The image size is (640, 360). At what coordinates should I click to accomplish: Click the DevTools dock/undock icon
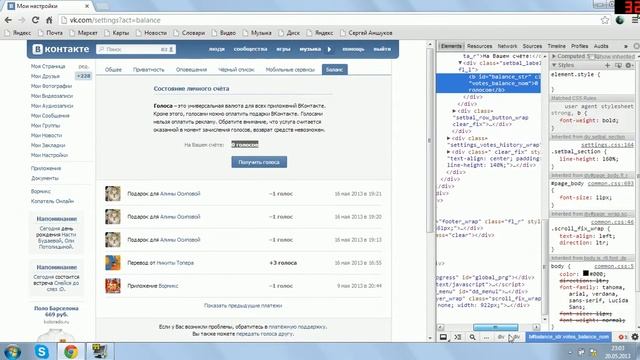click(443, 337)
